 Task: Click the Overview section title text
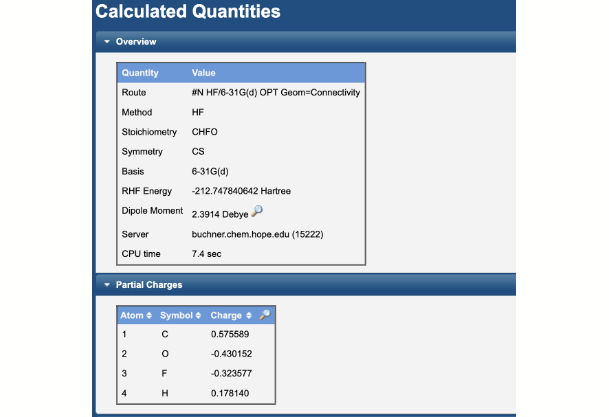tap(135, 42)
